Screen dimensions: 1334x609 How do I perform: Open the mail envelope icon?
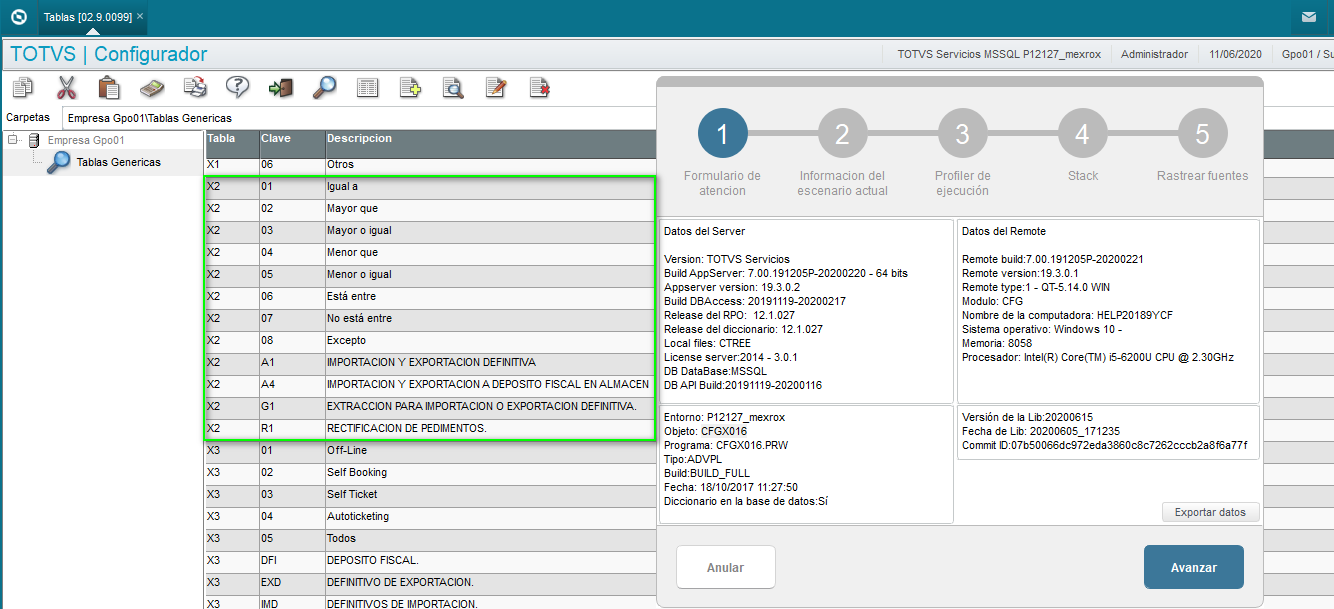(1309, 17)
